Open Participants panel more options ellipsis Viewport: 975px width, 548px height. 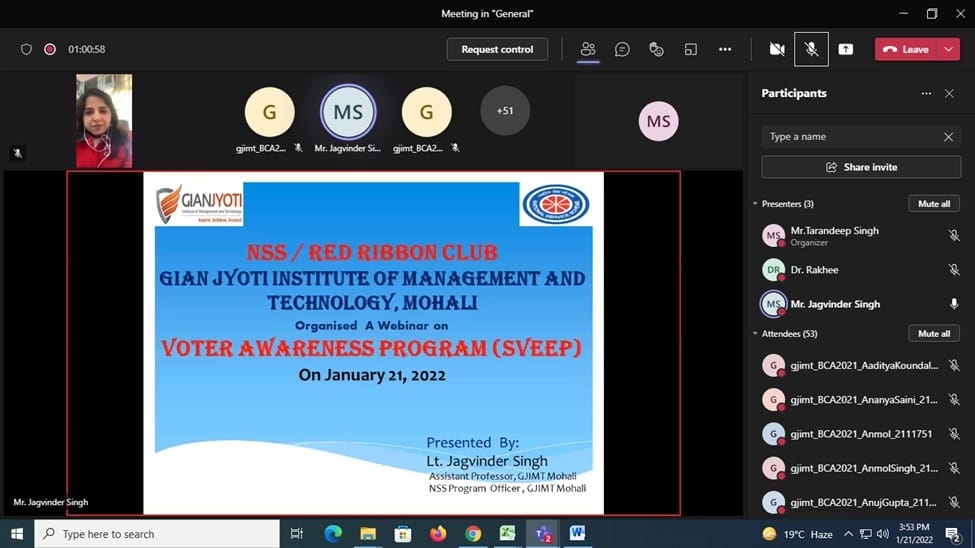(926, 93)
